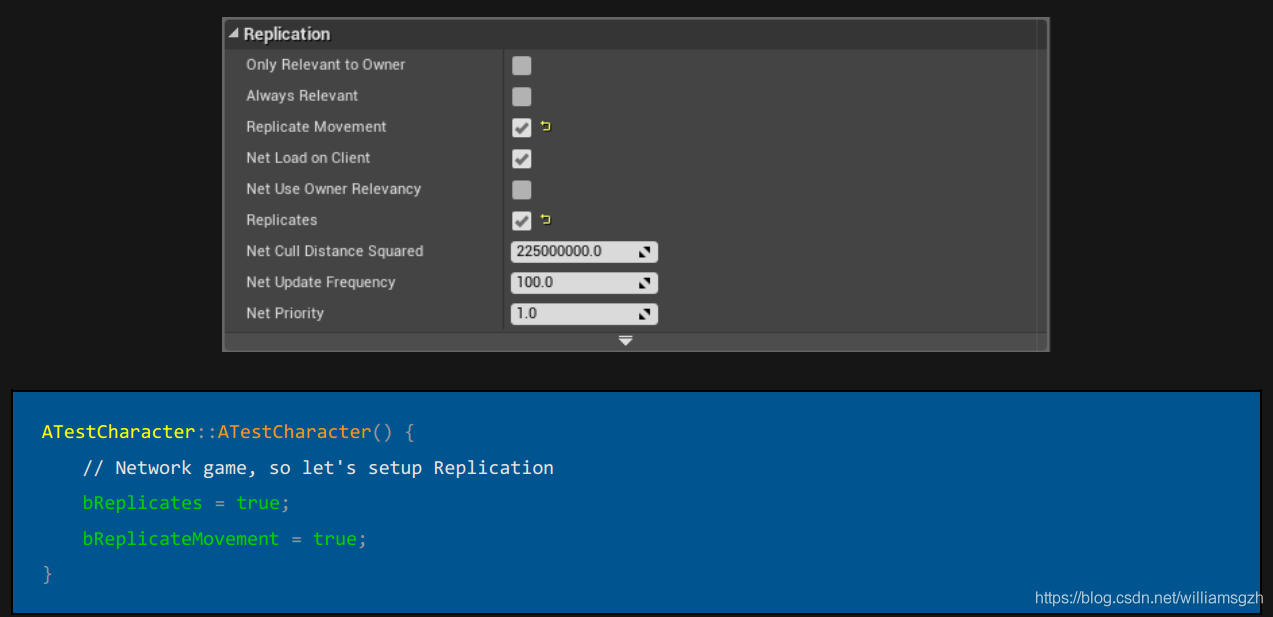Image resolution: width=1273 pixels, height=617 pixels.
Task: Enable the Net Use Owner Relevancy checkbox
Action: 521,189
